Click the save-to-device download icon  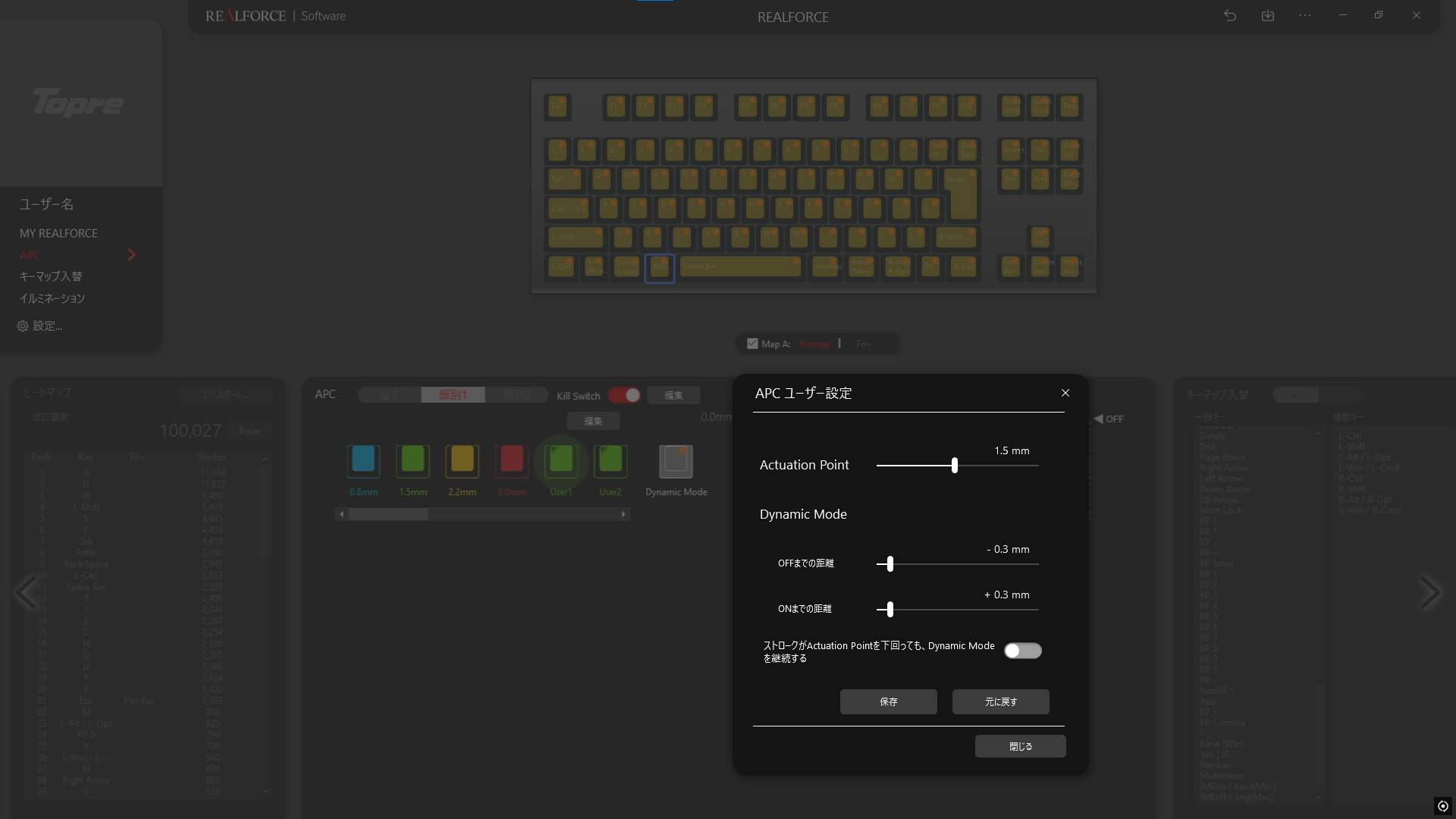click(x=1267, y=16)
